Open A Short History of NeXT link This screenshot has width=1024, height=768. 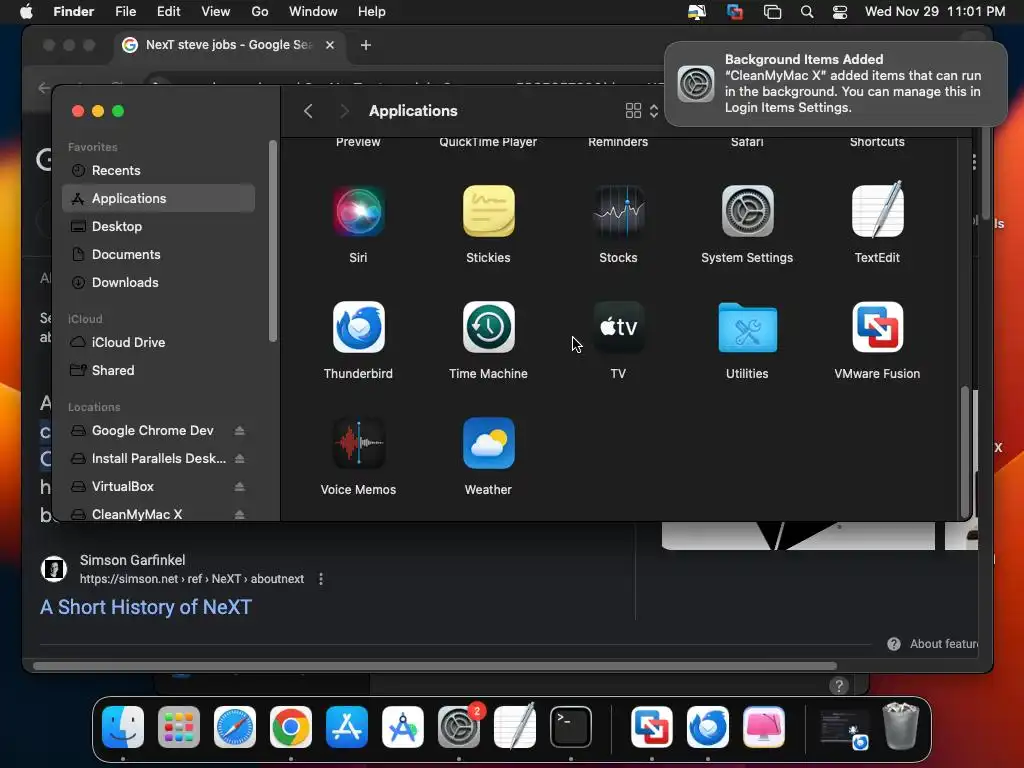coord(146,607)
